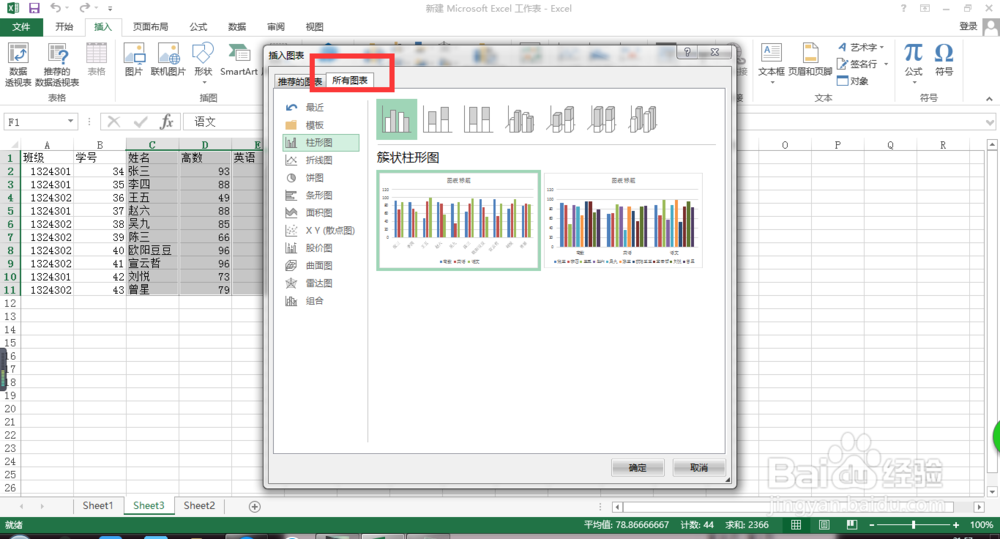The width and height of the screenshot is (1000, 539).
Task: Choose 雷达图 radar chart category
Action: 321,283
